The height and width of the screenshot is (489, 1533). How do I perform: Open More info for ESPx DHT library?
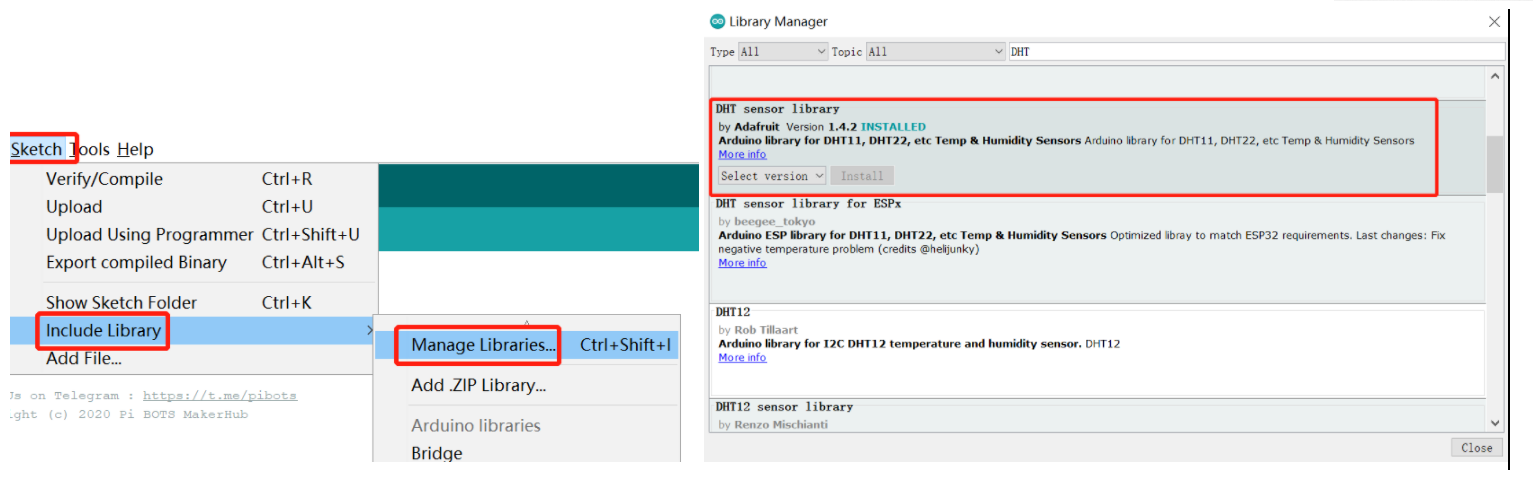[x=742, y=263]
